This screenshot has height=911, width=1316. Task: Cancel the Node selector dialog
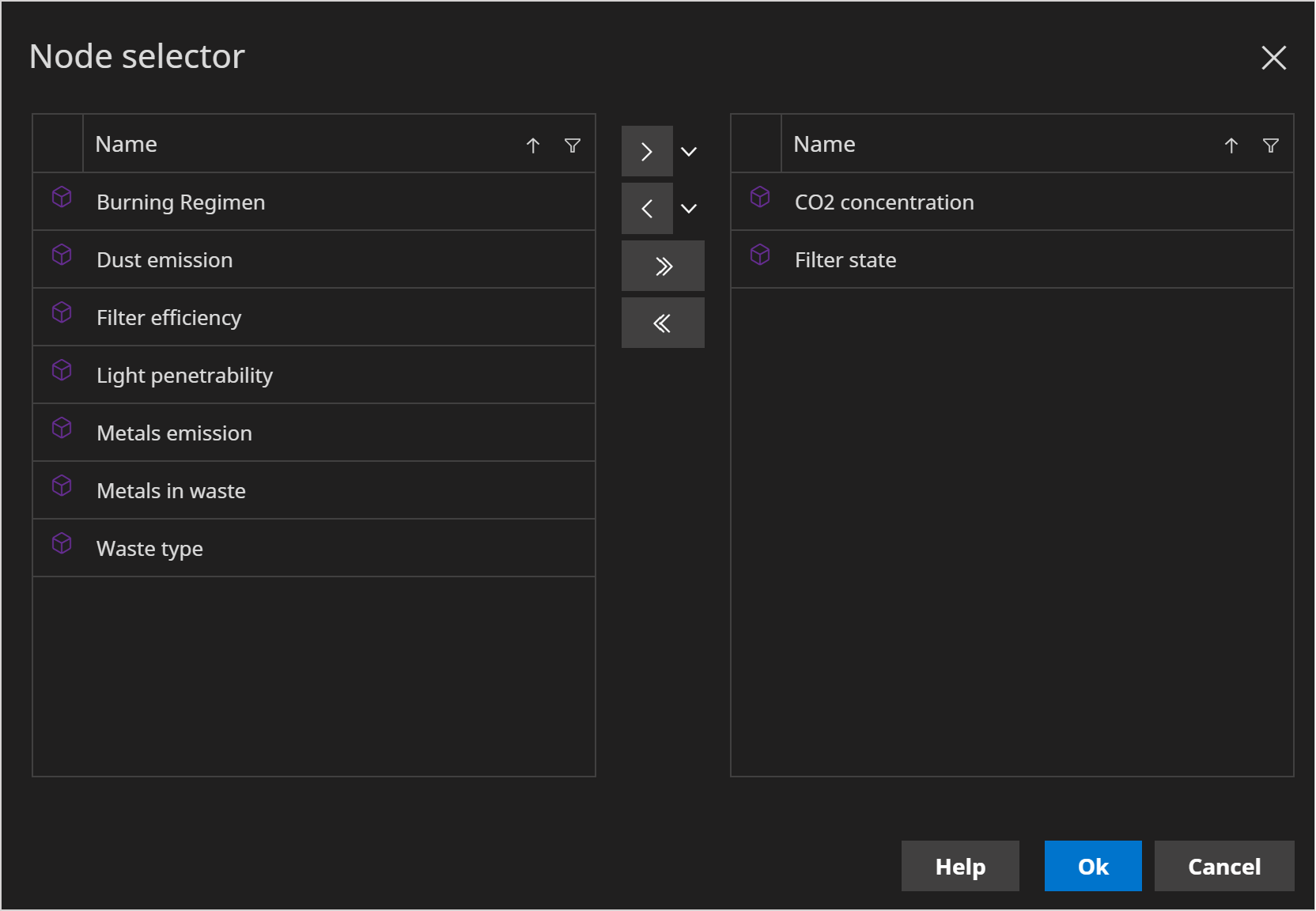(1223, 866)
